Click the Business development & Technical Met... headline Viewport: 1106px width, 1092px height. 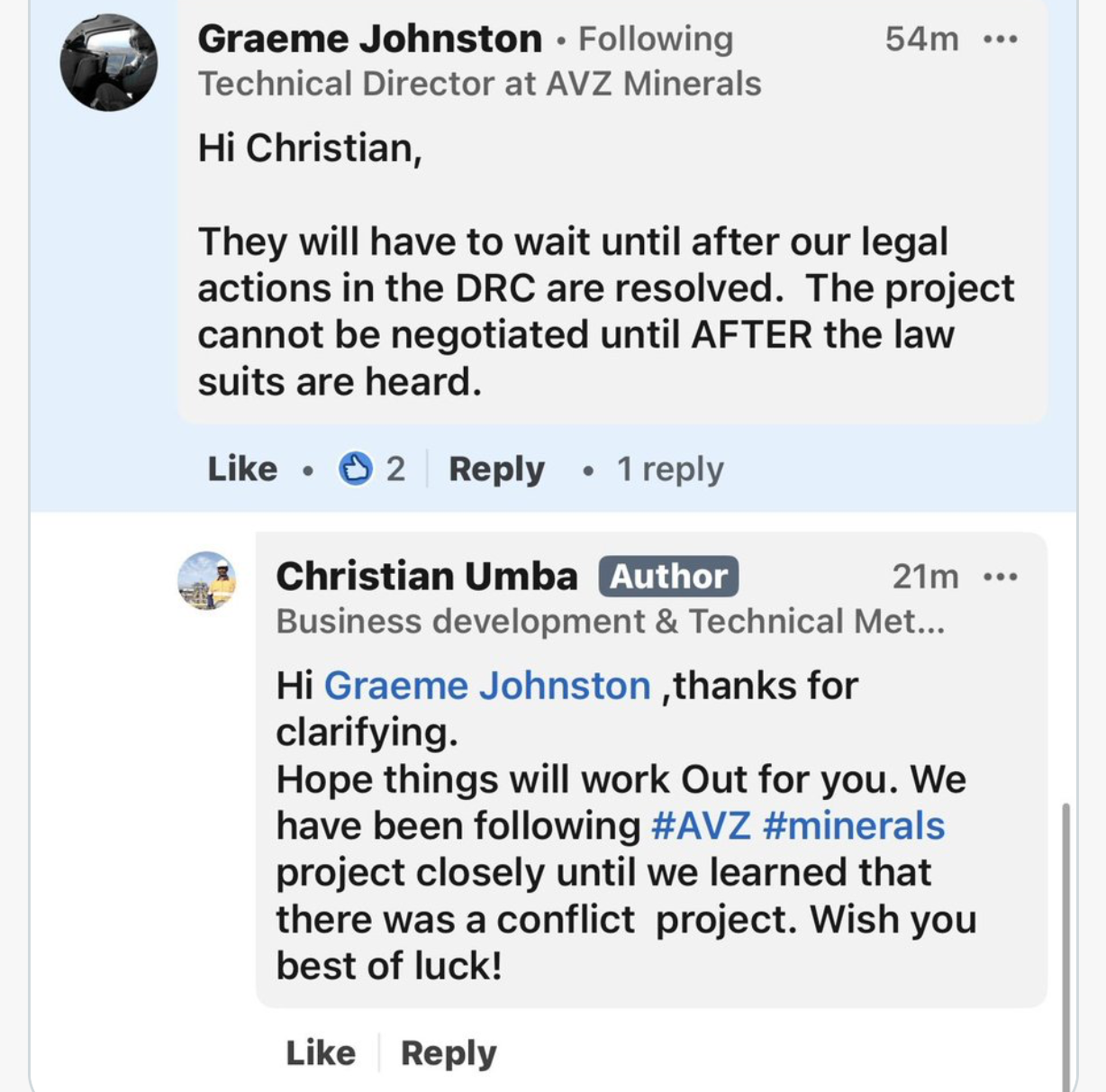(610, 622)
